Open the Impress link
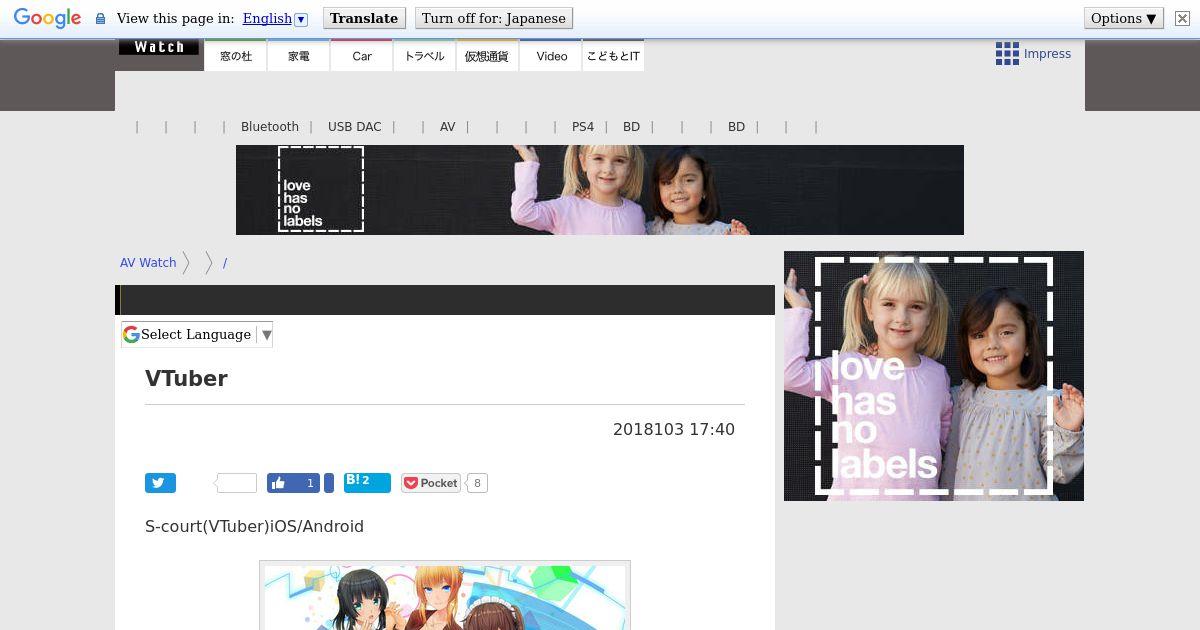This screenshot has width=1200, height=630. [x=1047, y=54]
